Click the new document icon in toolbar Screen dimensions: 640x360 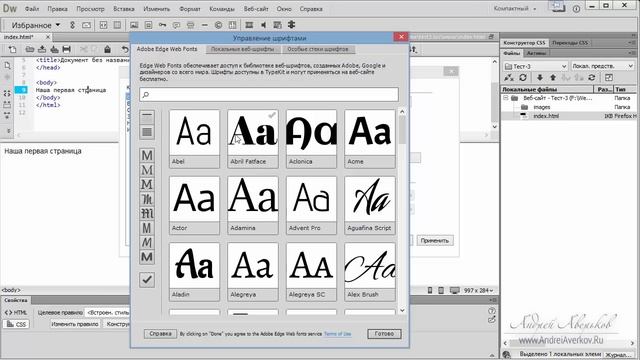(x=13, y=49)
